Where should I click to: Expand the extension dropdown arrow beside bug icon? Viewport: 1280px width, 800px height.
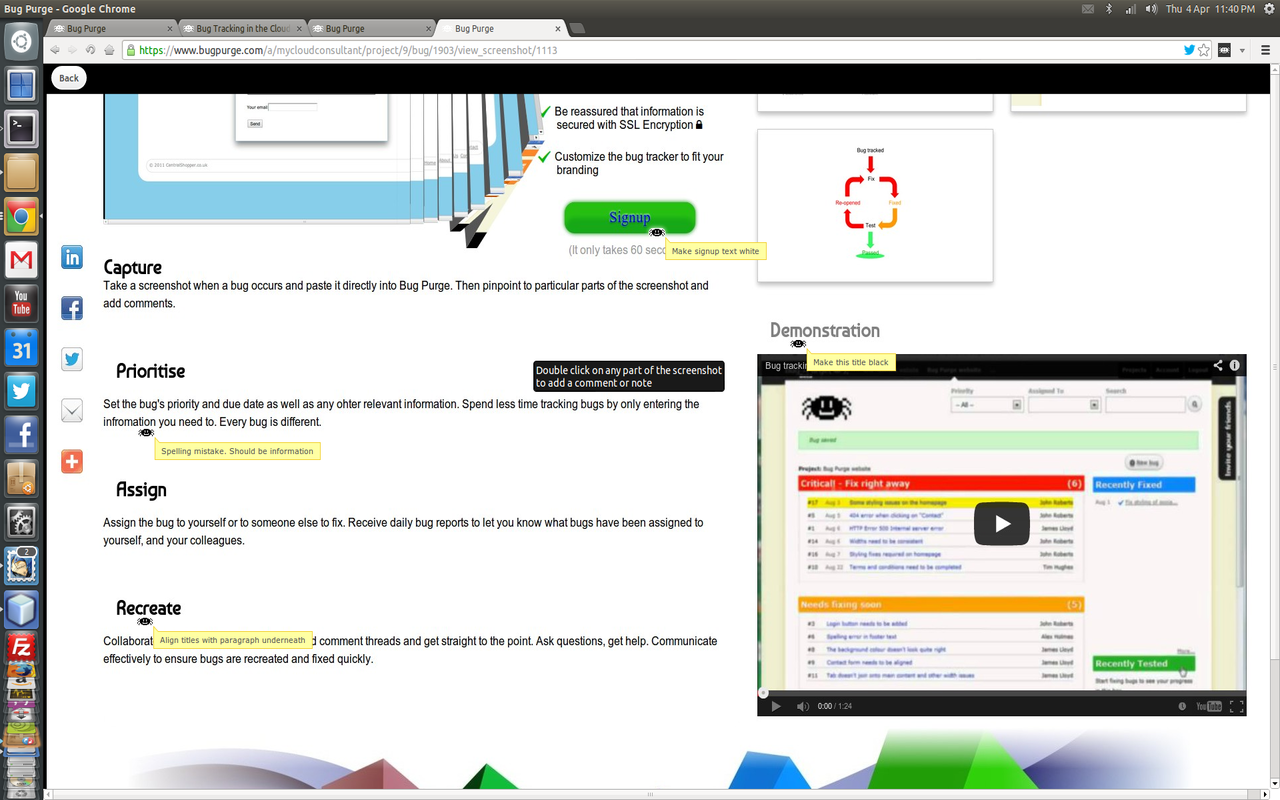(x=1242, y=49)
